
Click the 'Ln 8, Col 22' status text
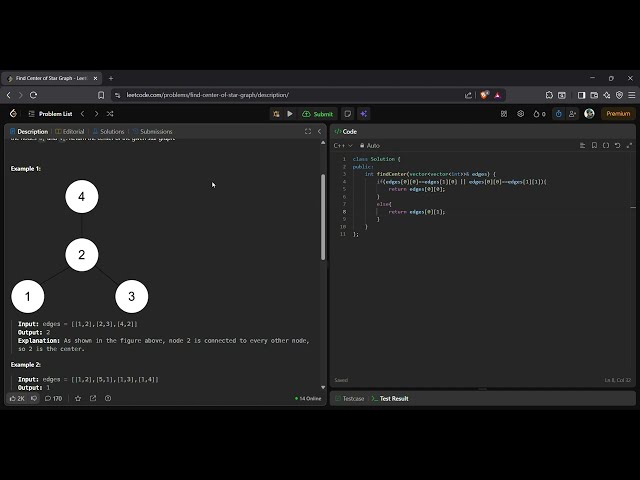click(618, 380)
